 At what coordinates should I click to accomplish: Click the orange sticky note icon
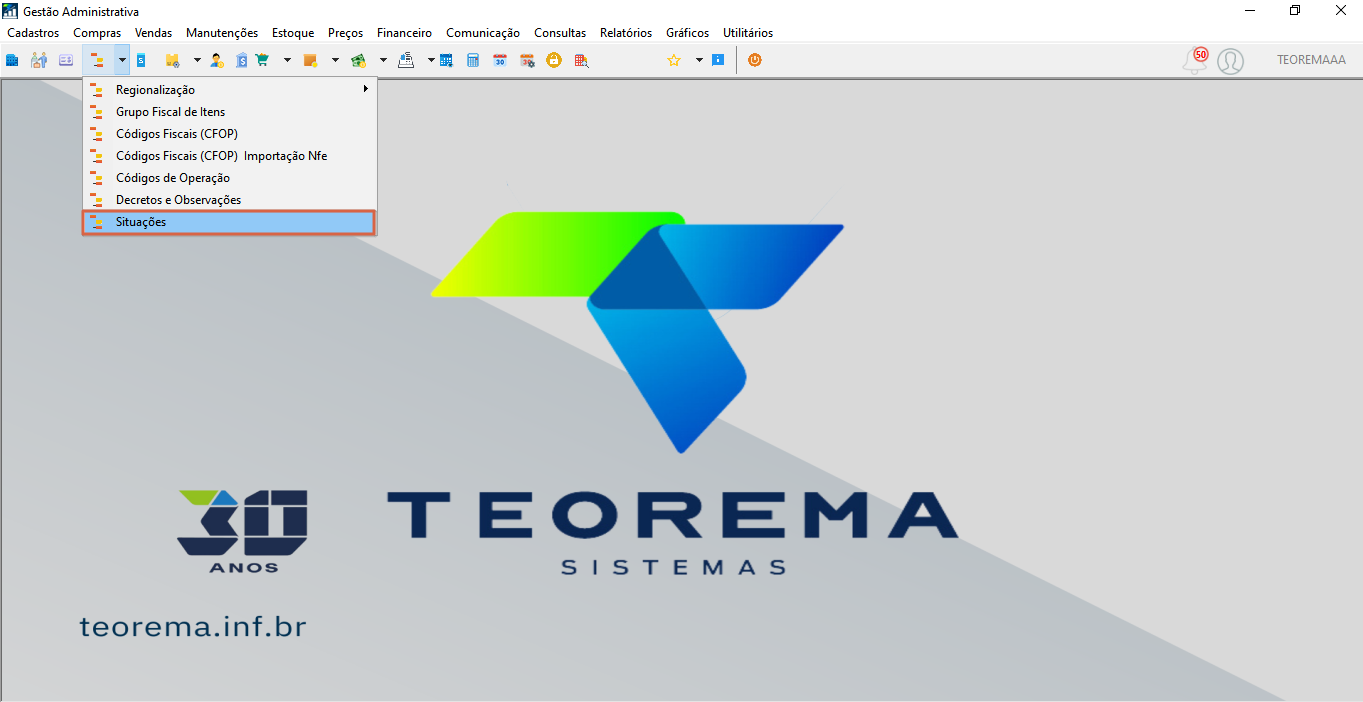tap(311, 60)
